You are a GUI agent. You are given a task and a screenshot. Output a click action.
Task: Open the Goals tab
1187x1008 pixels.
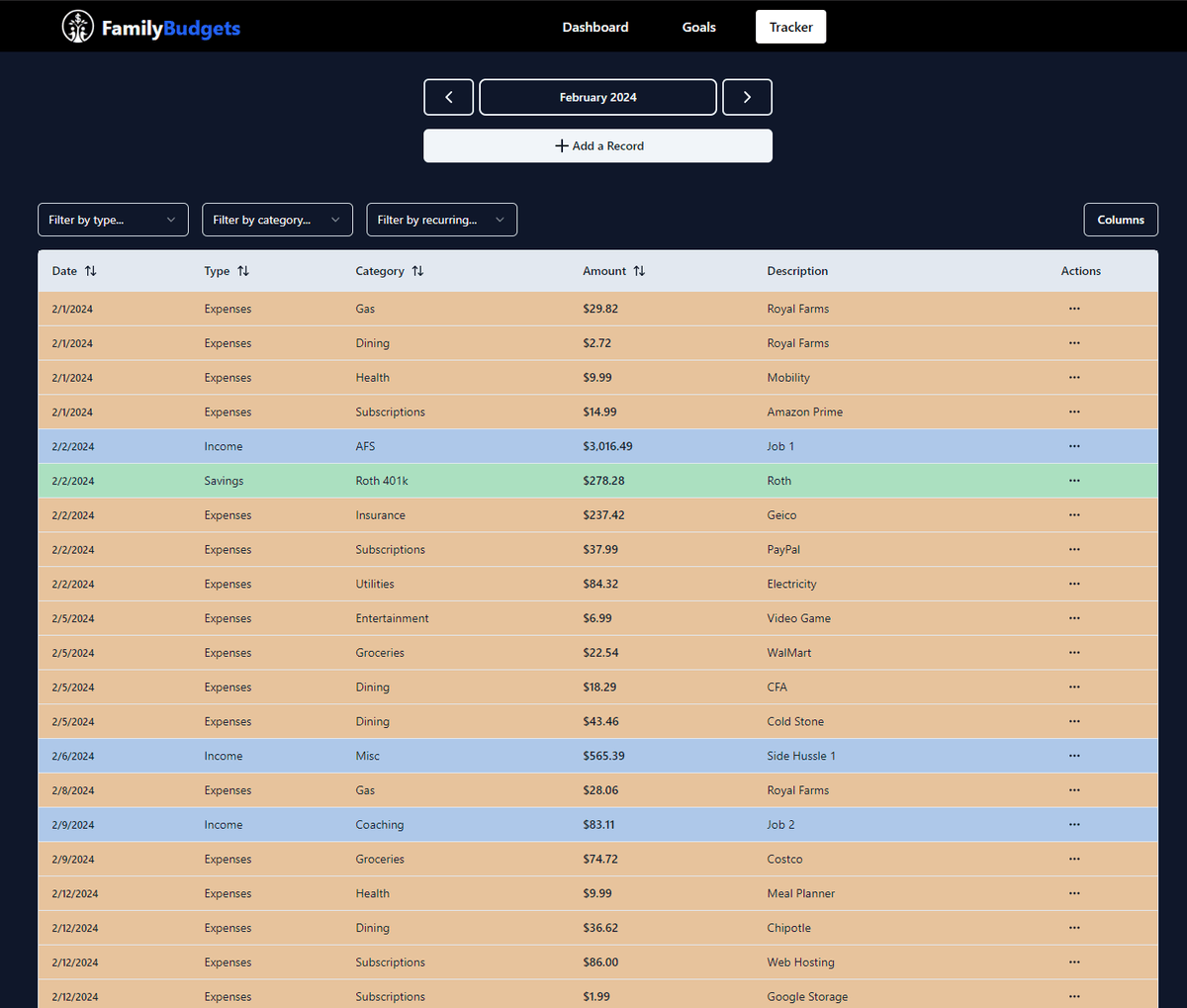coord(699,27)
